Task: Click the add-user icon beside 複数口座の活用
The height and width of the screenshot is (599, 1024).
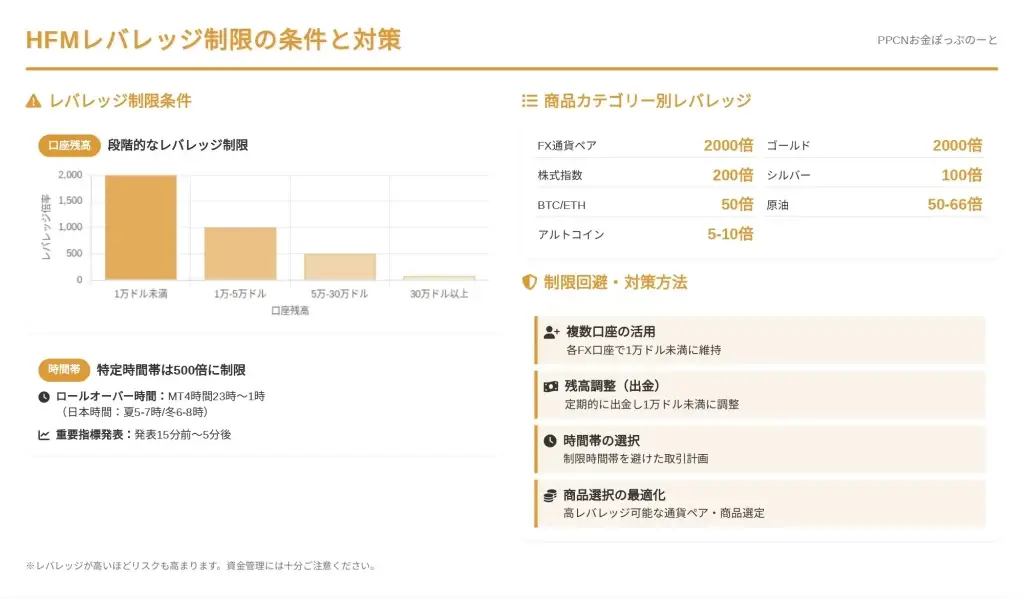Action: point(552,332)
